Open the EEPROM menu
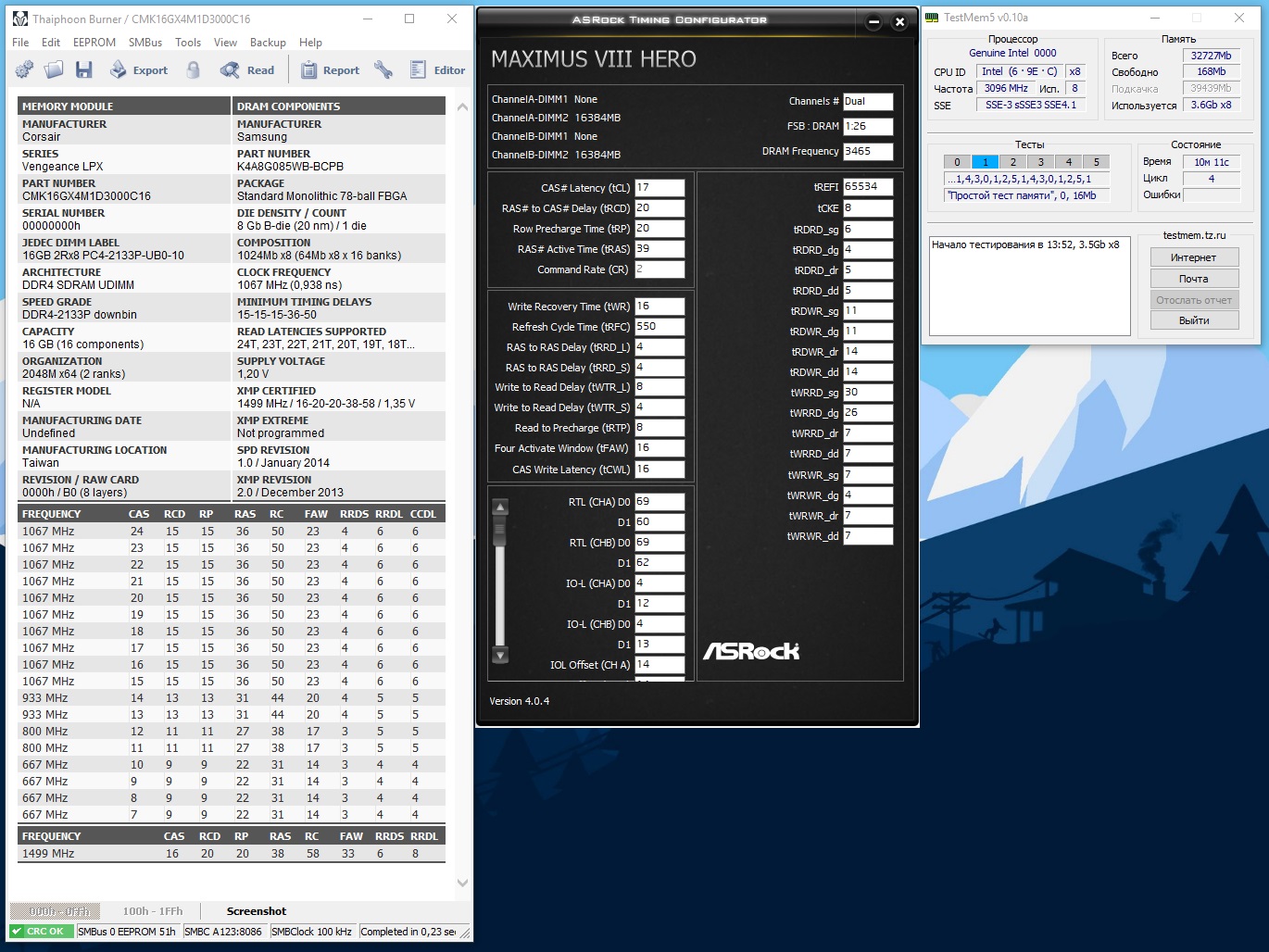The image size is (1269, 952). 94,43
